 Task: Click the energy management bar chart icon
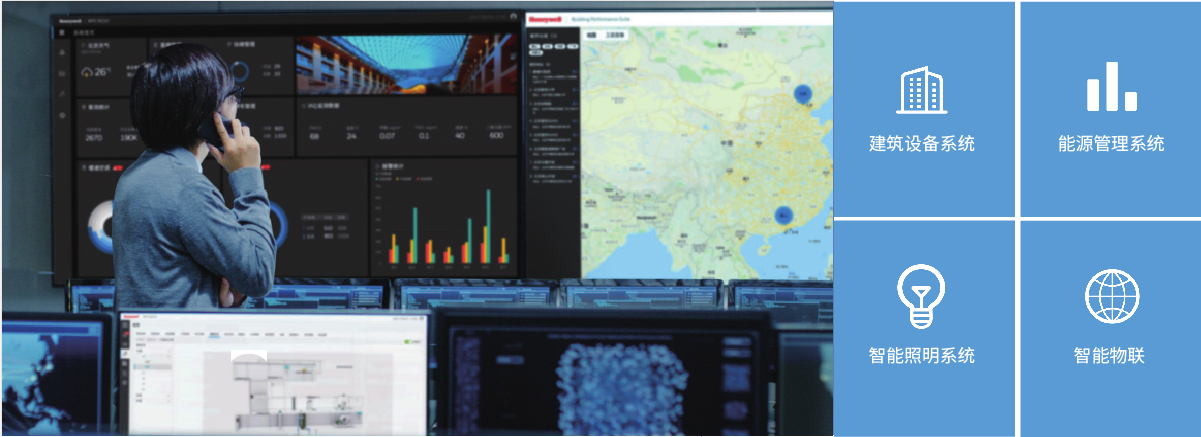click(1111, 88)
